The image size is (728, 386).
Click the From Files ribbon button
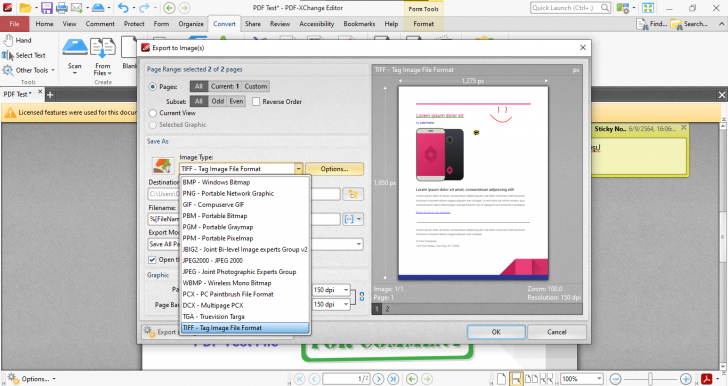(103, 57)
